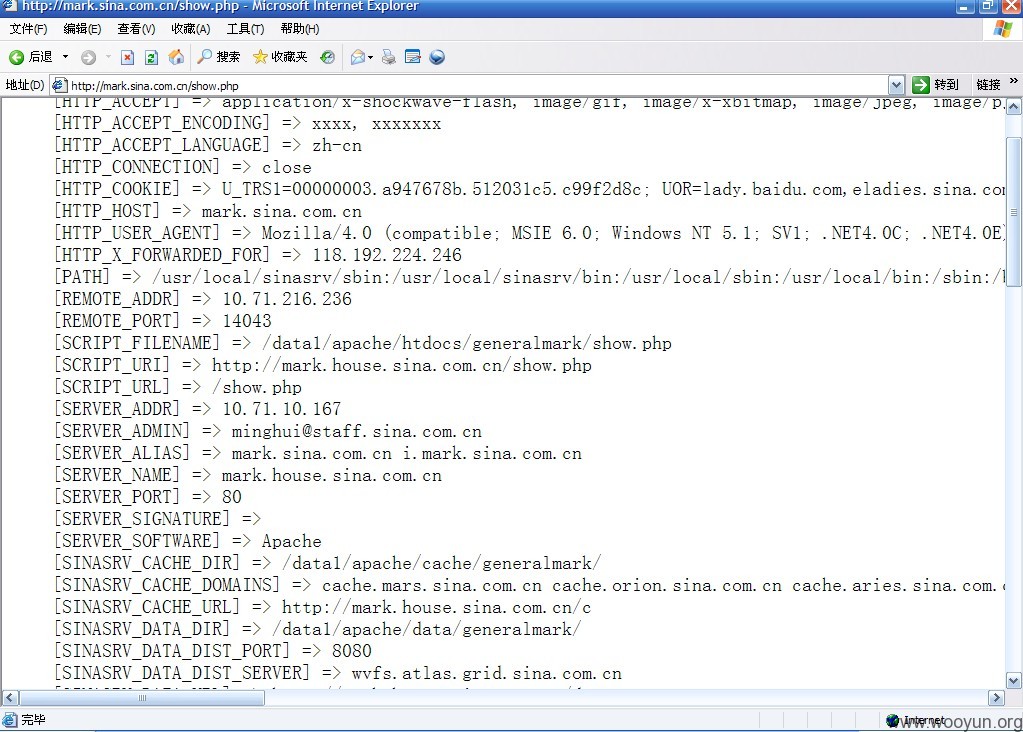
Task: Refresh the page with the green arrows icon
Action: pos(151,57)
